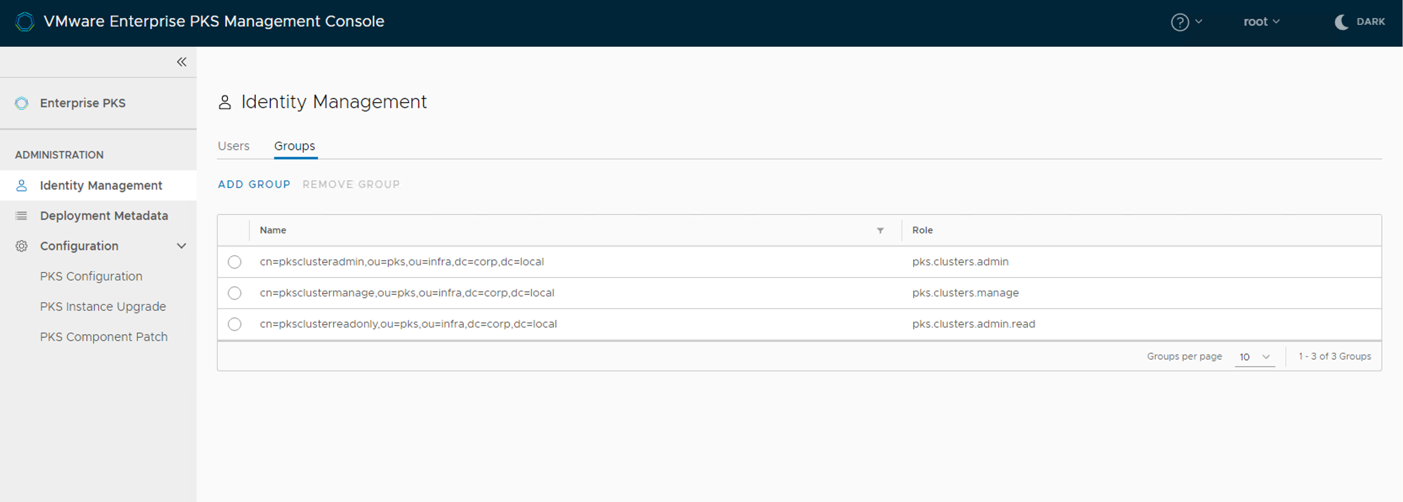
Task: Click the cn=pksclustermanage group name
Action: point(407,293)
